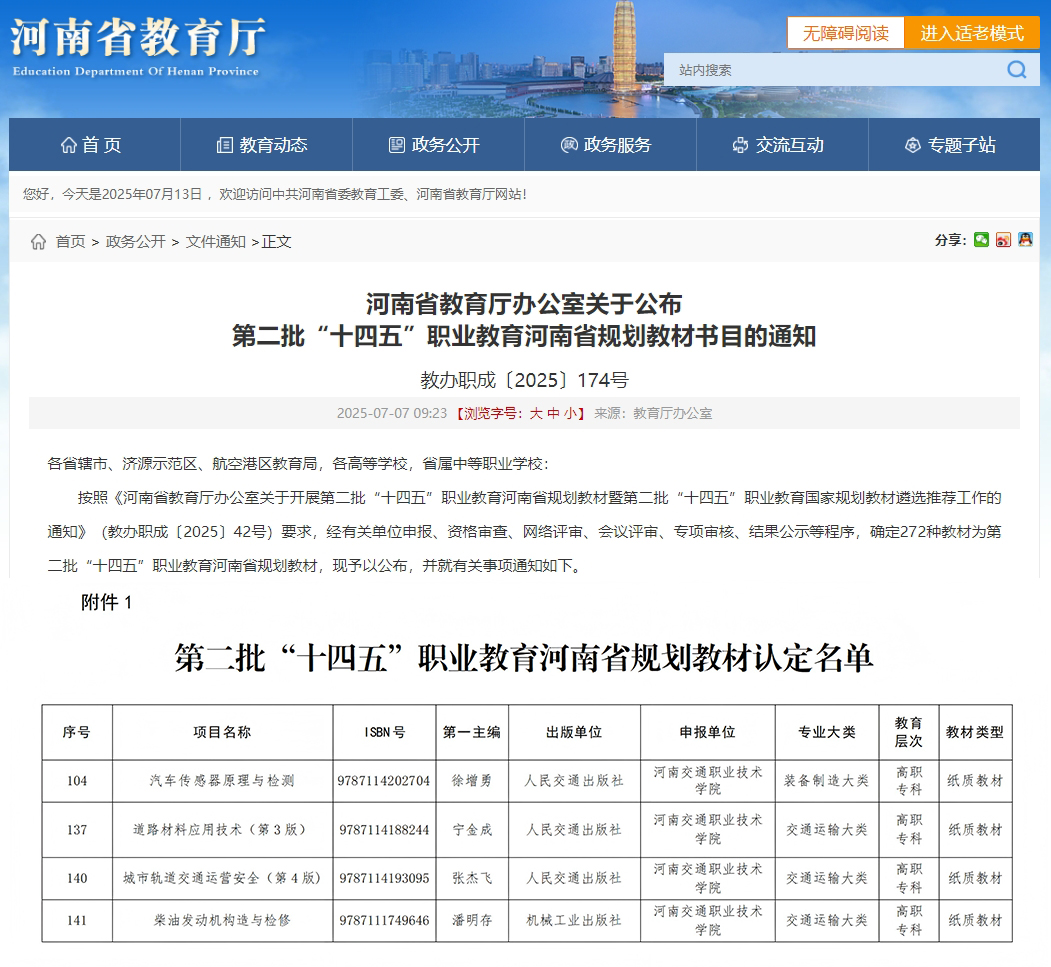Viewport: 1051px width, 967px height.
Task: Click 文件通知 breadcrumb link
Action: 215,242
